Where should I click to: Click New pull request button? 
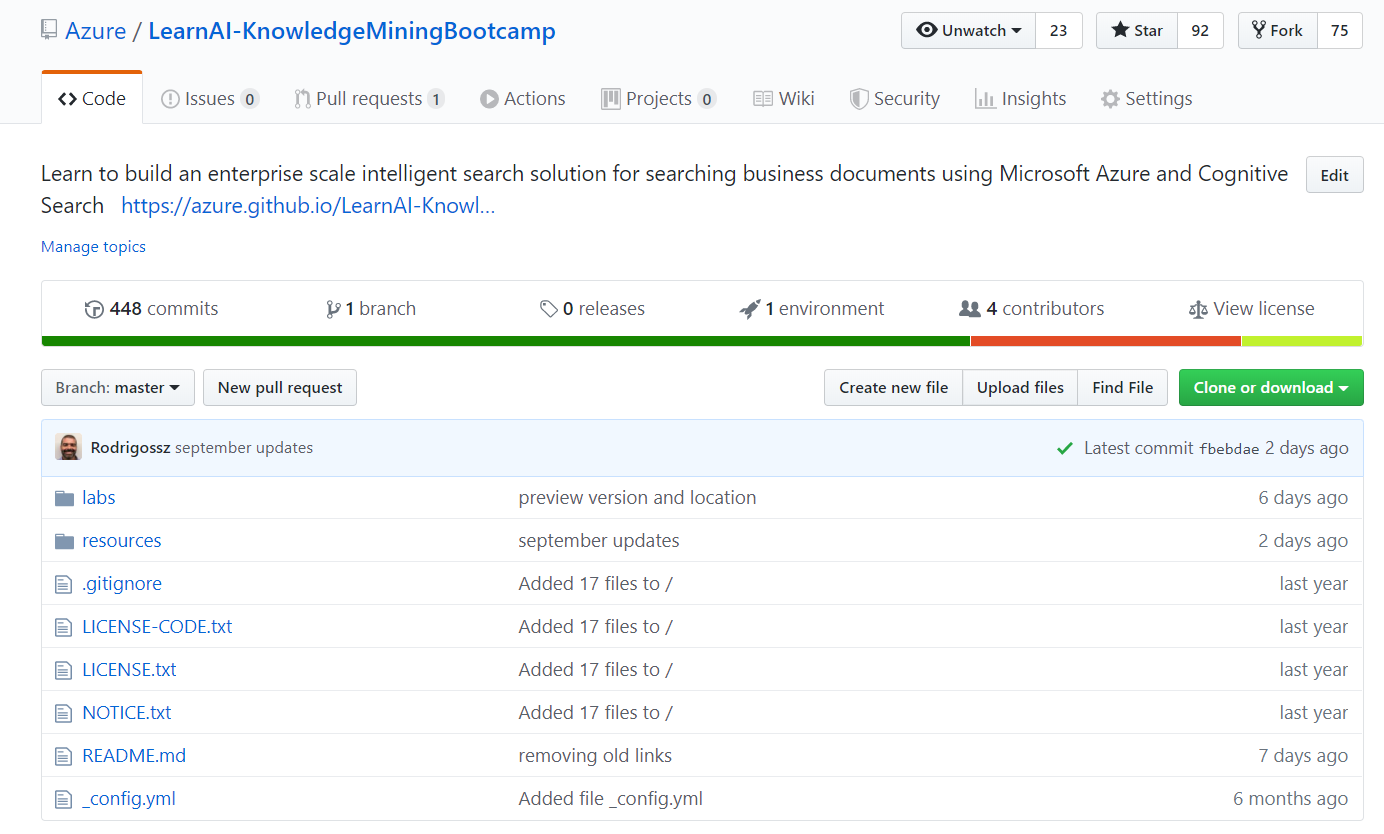[x=280, y=388]
